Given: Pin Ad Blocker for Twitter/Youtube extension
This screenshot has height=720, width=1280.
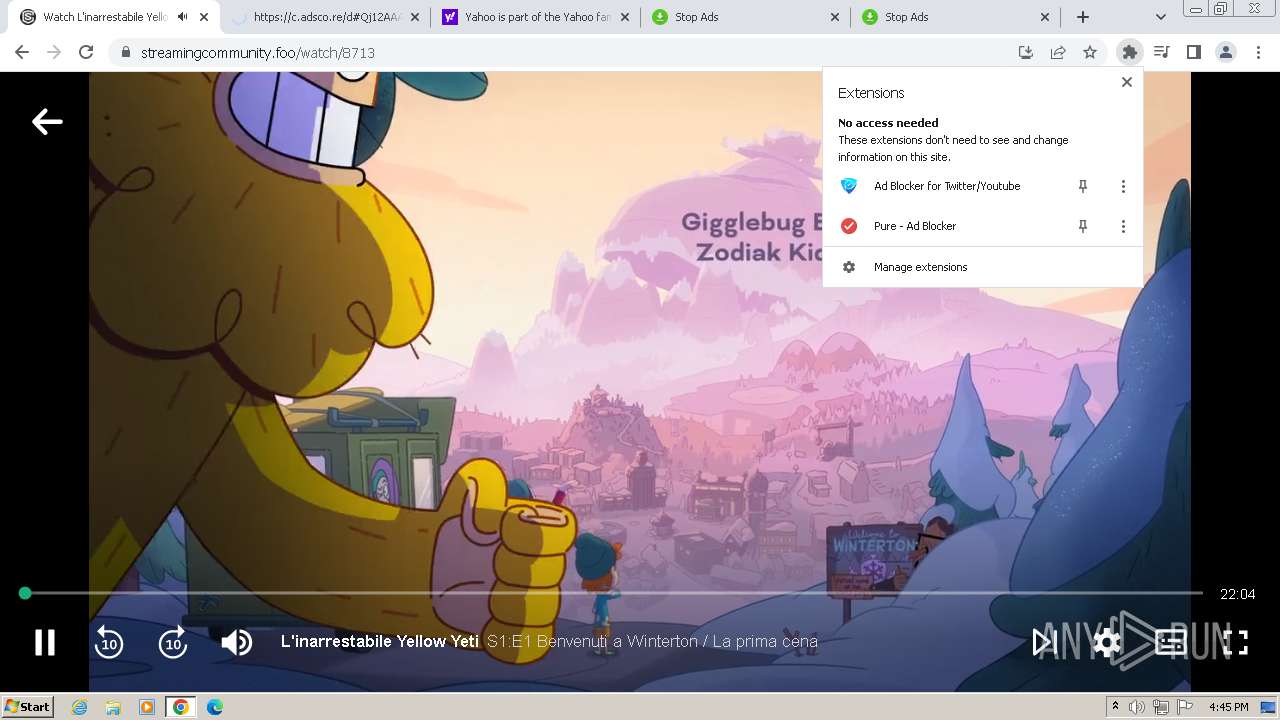Looking at the screenshot, I should click(1082, 186).
